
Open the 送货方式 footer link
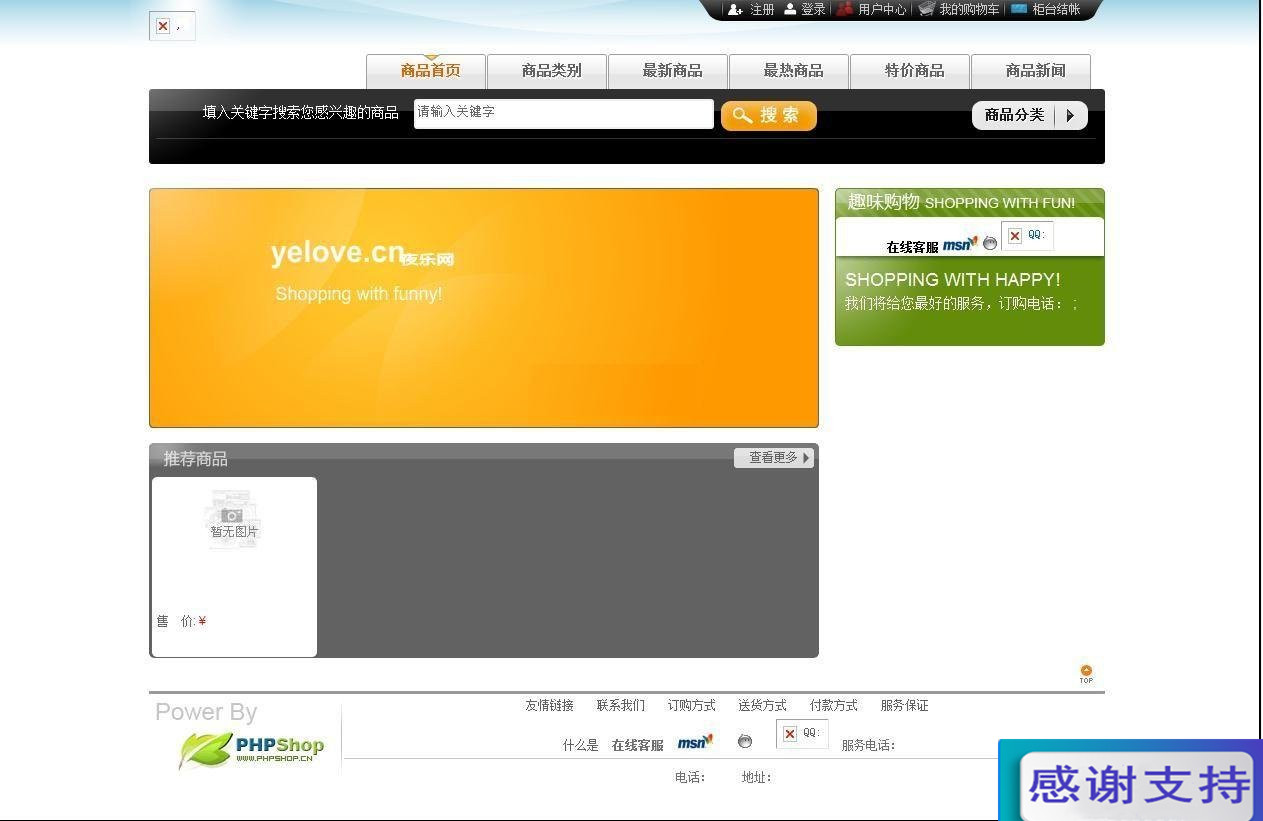(763, 705)
